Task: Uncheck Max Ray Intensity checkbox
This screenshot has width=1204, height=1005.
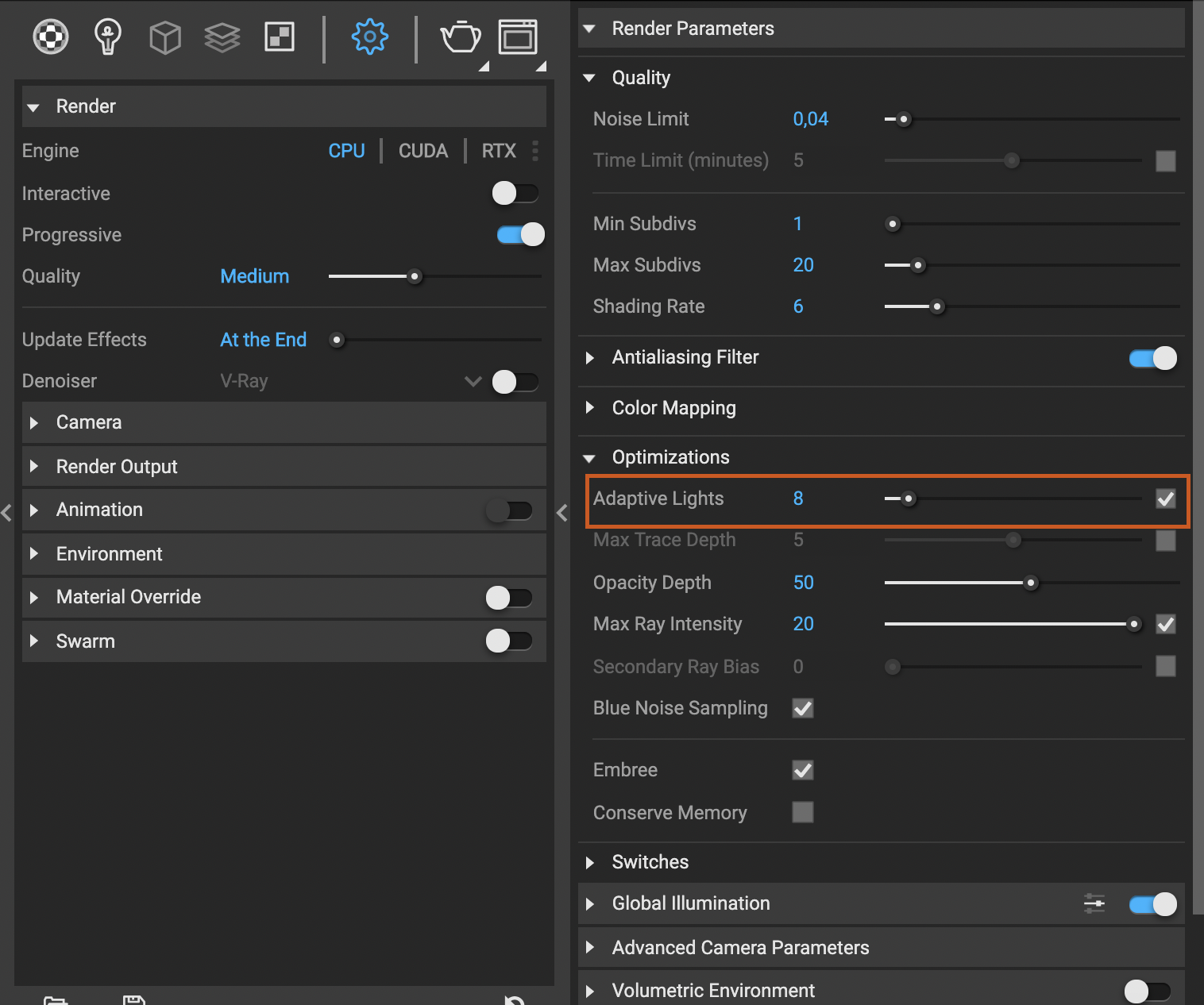Action: pos(1166,624)
